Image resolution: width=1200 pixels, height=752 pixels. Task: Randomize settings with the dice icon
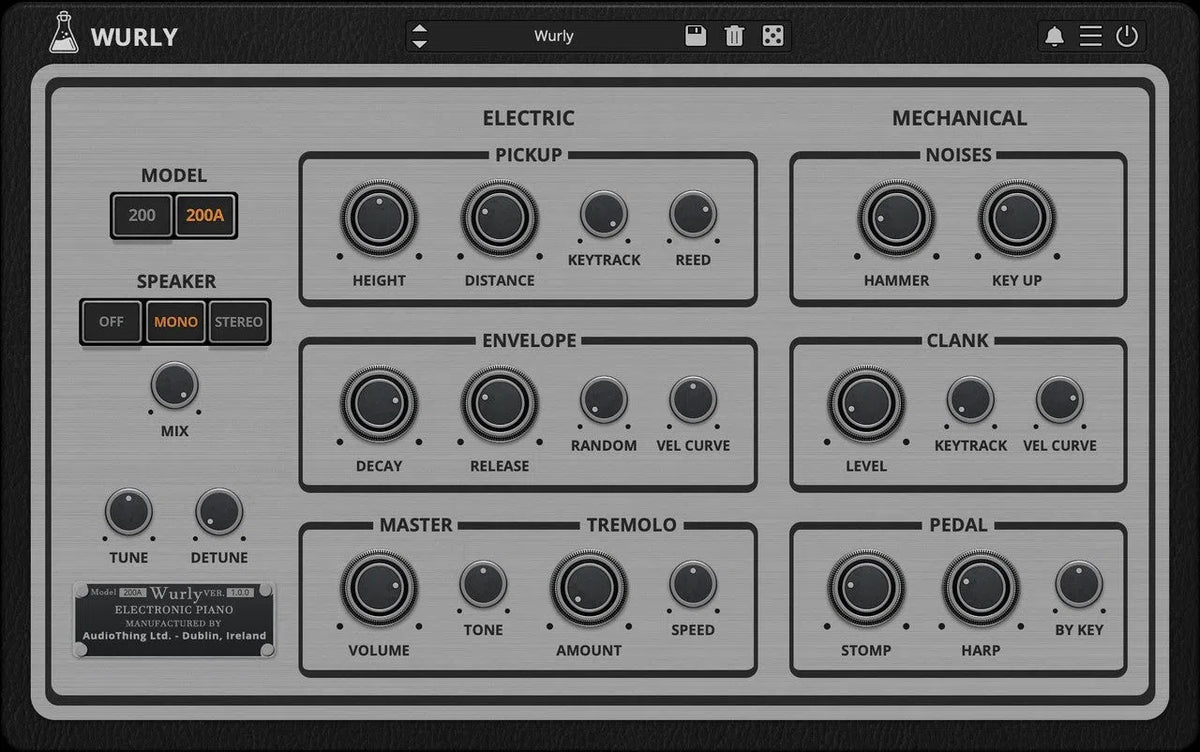point(774,35)
